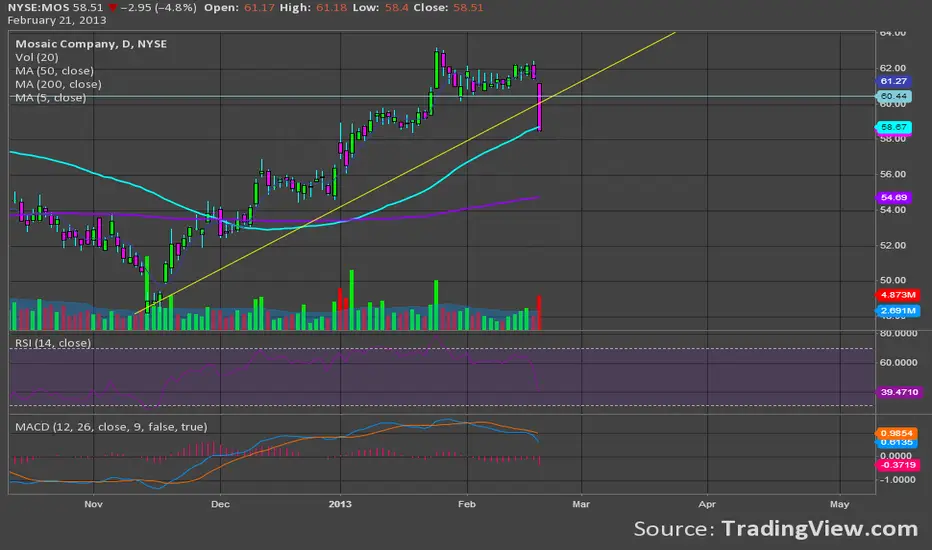Click the -1.0000 MACD axis label
Image resolution: width=932 pixels, height=550 pixels.
click(897, 479)
